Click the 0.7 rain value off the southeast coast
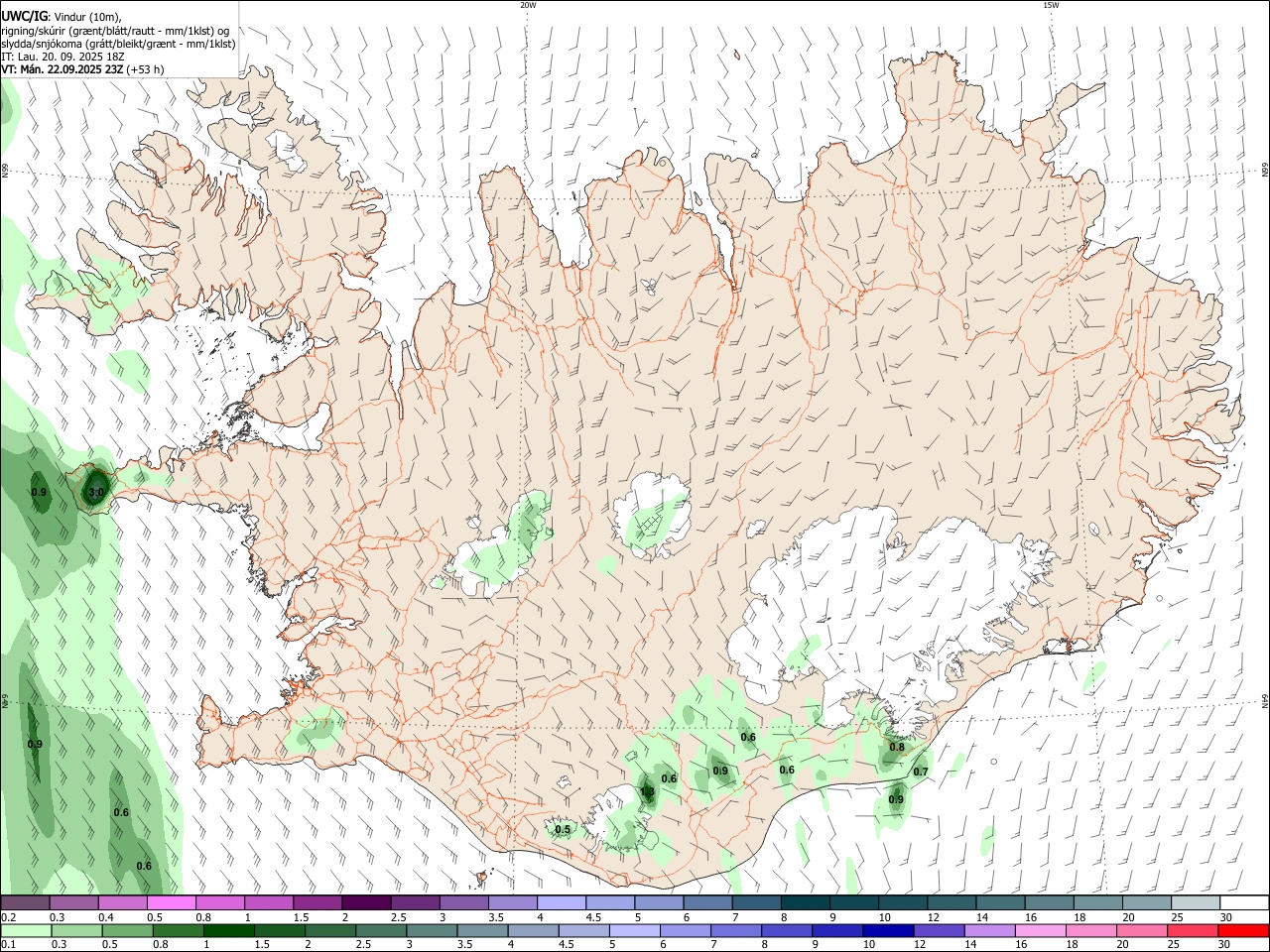The height and width of the screenshot is (952, 1270). click(921, 772)
